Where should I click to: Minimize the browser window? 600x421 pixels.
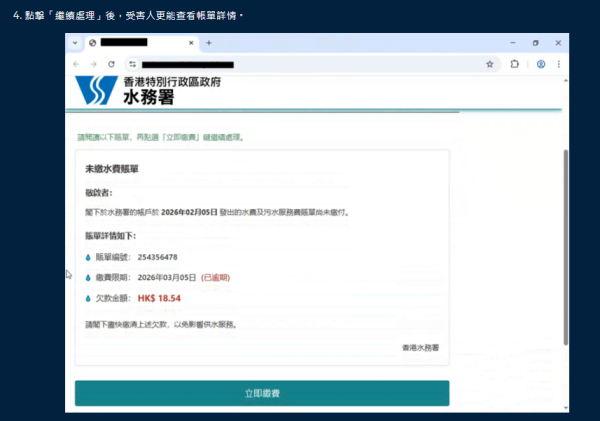[x=513, y=43]
